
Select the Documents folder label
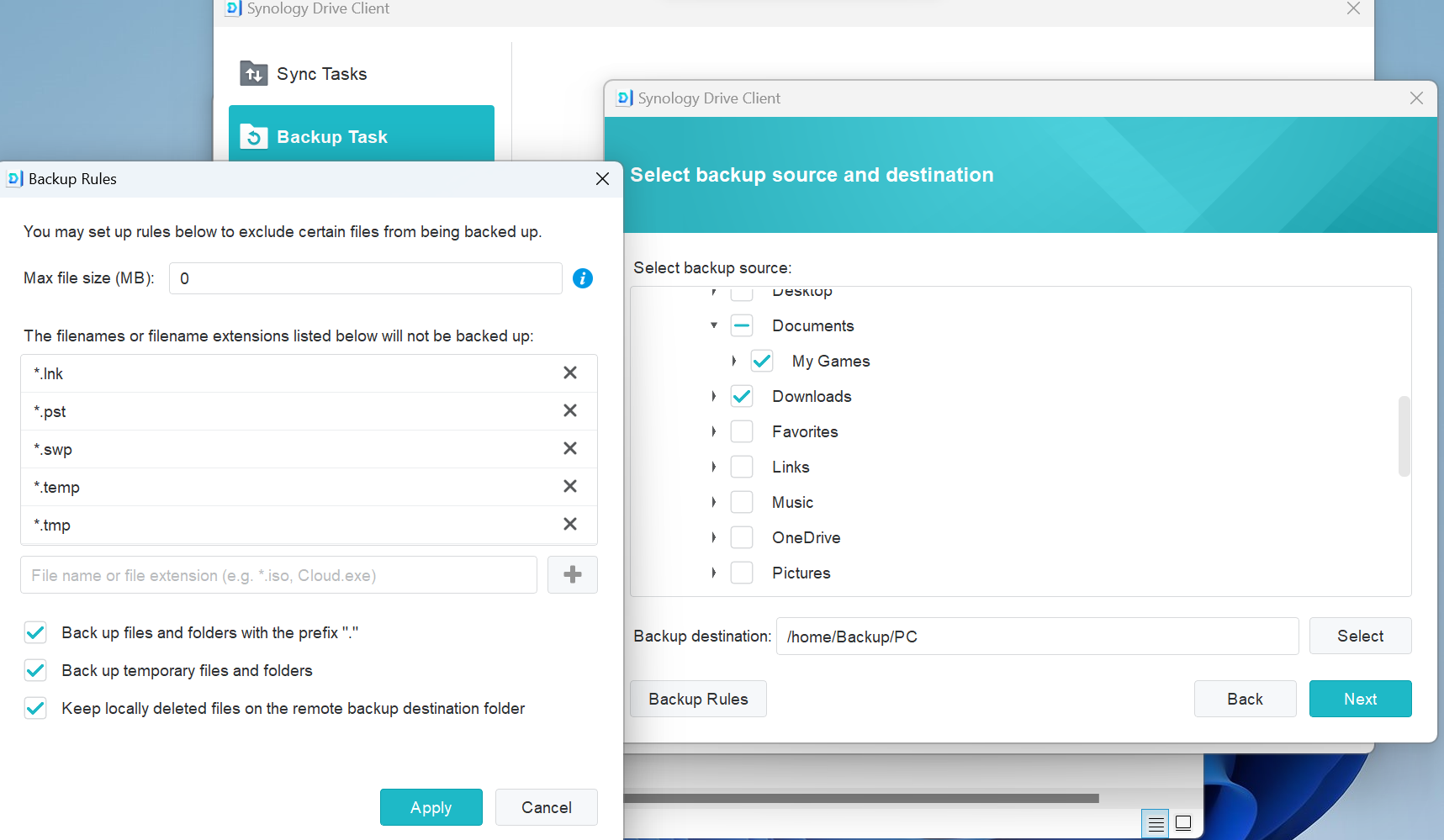(813, 325)
